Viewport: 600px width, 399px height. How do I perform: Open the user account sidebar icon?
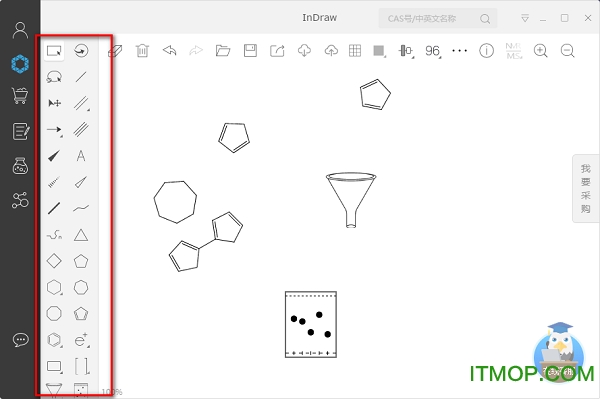[20, 30]
